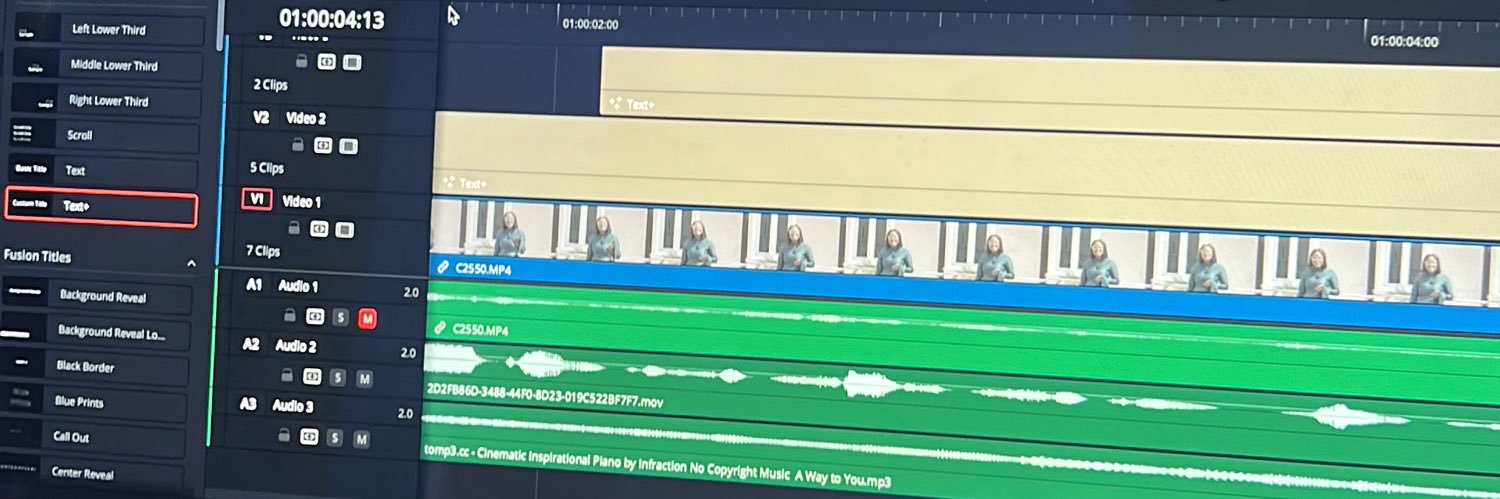Image resolution: width=1500 pixels, height=499 pixels.
Task: Disable the Video 2 track
Action: [348, 146]
